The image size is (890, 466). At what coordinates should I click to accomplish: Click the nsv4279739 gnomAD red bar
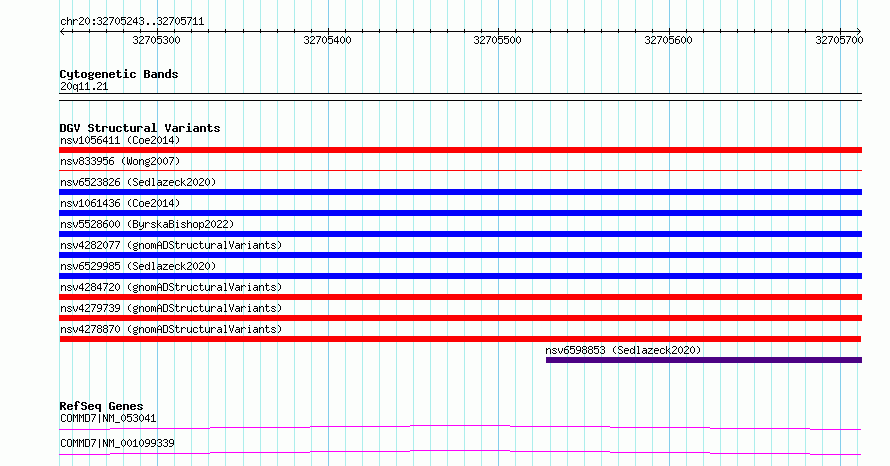(460, 318)
